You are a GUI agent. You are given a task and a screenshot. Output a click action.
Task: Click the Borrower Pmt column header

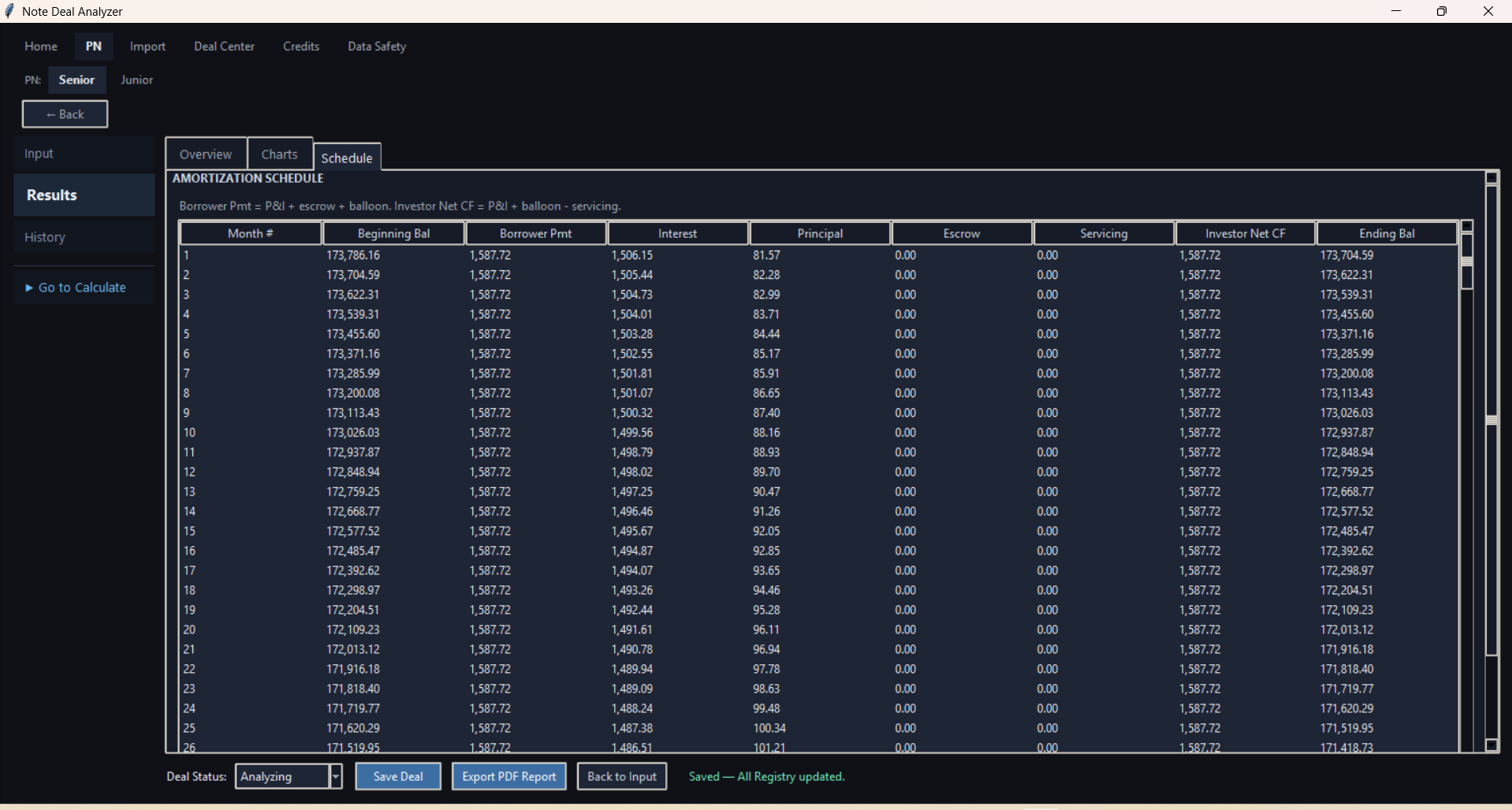point(536,233)
